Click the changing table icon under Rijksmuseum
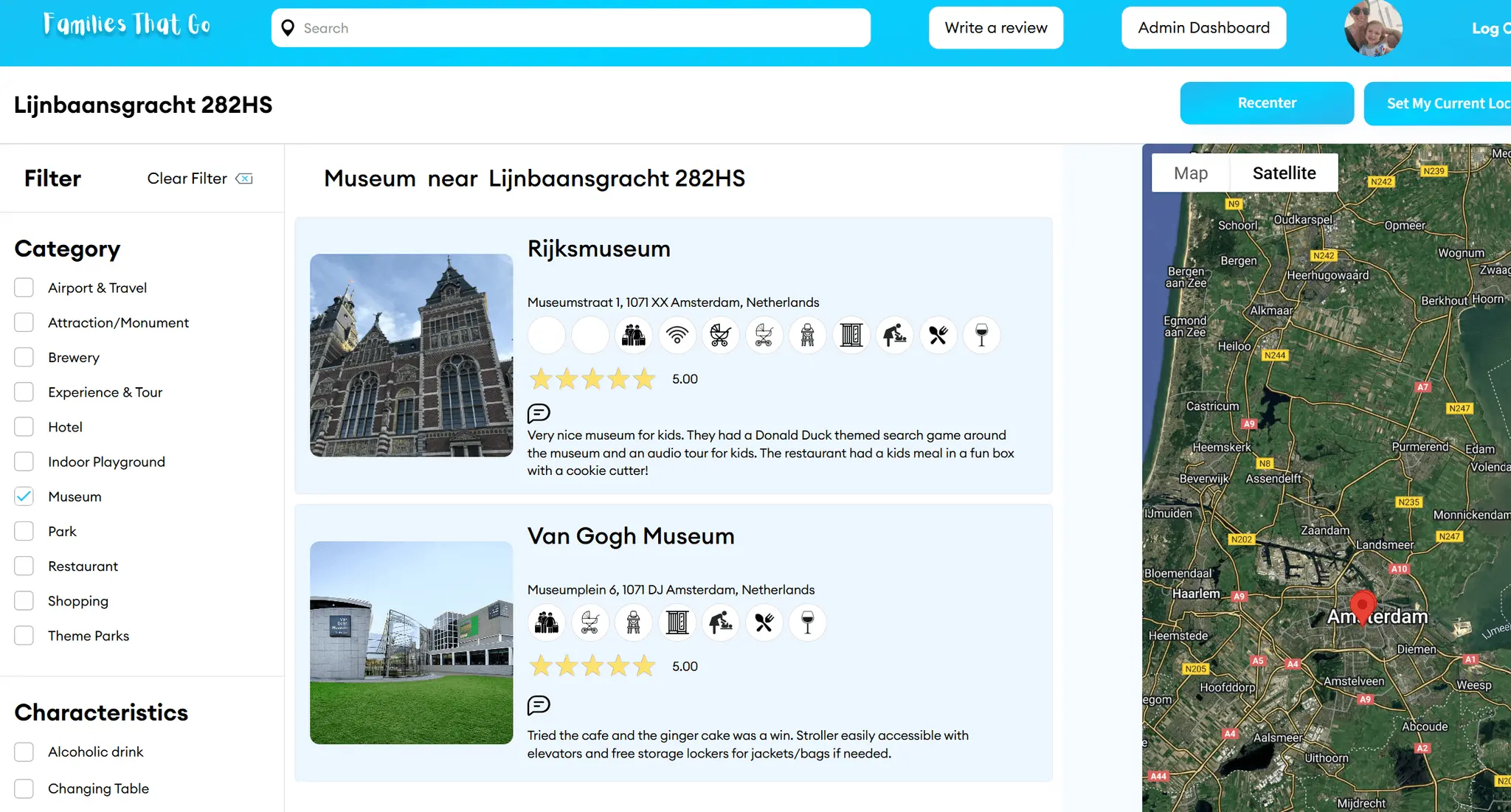Screen dimensions: 1511x812 click(x=895, y=336)
